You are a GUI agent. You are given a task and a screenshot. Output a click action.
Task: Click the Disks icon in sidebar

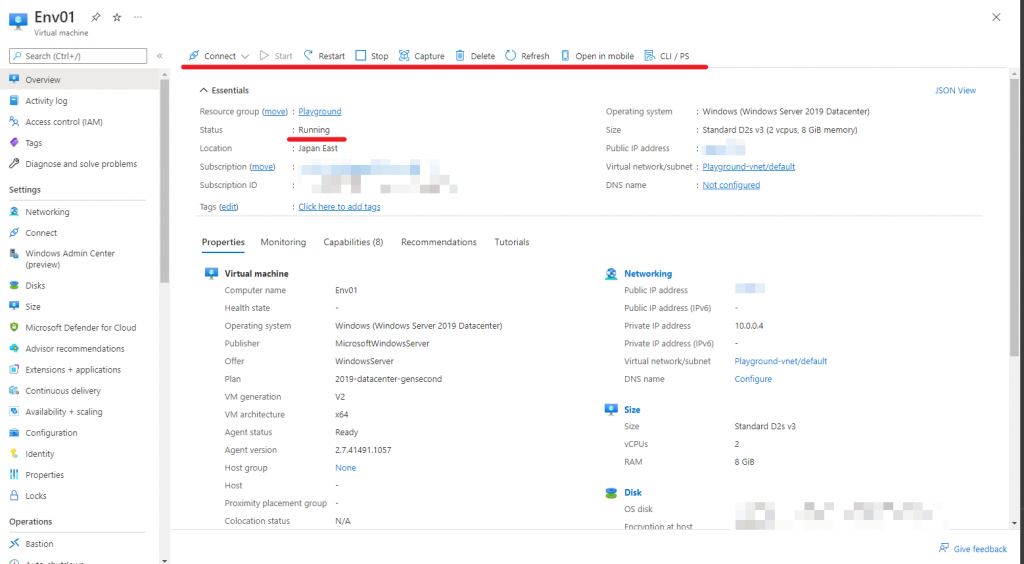coord(14,286)
